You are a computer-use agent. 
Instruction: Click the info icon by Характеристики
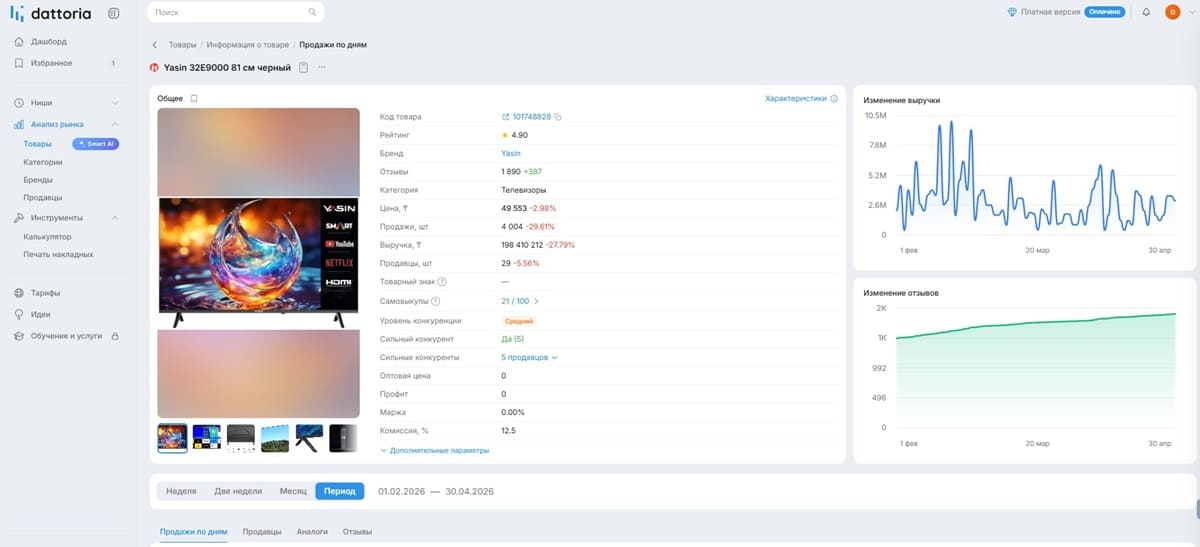tap(834, 98)
